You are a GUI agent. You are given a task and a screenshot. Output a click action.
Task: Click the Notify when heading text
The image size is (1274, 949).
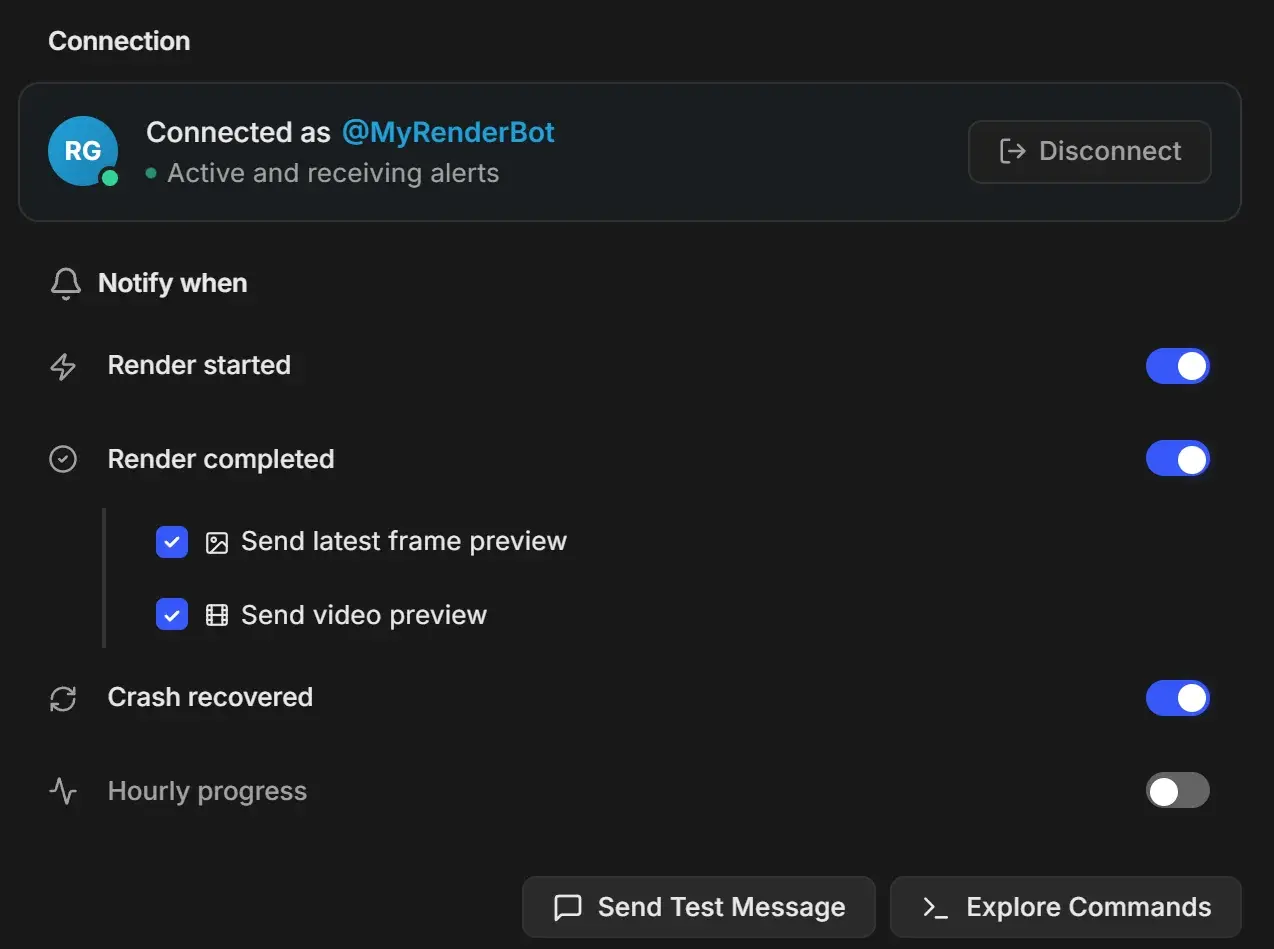[173, 283]
